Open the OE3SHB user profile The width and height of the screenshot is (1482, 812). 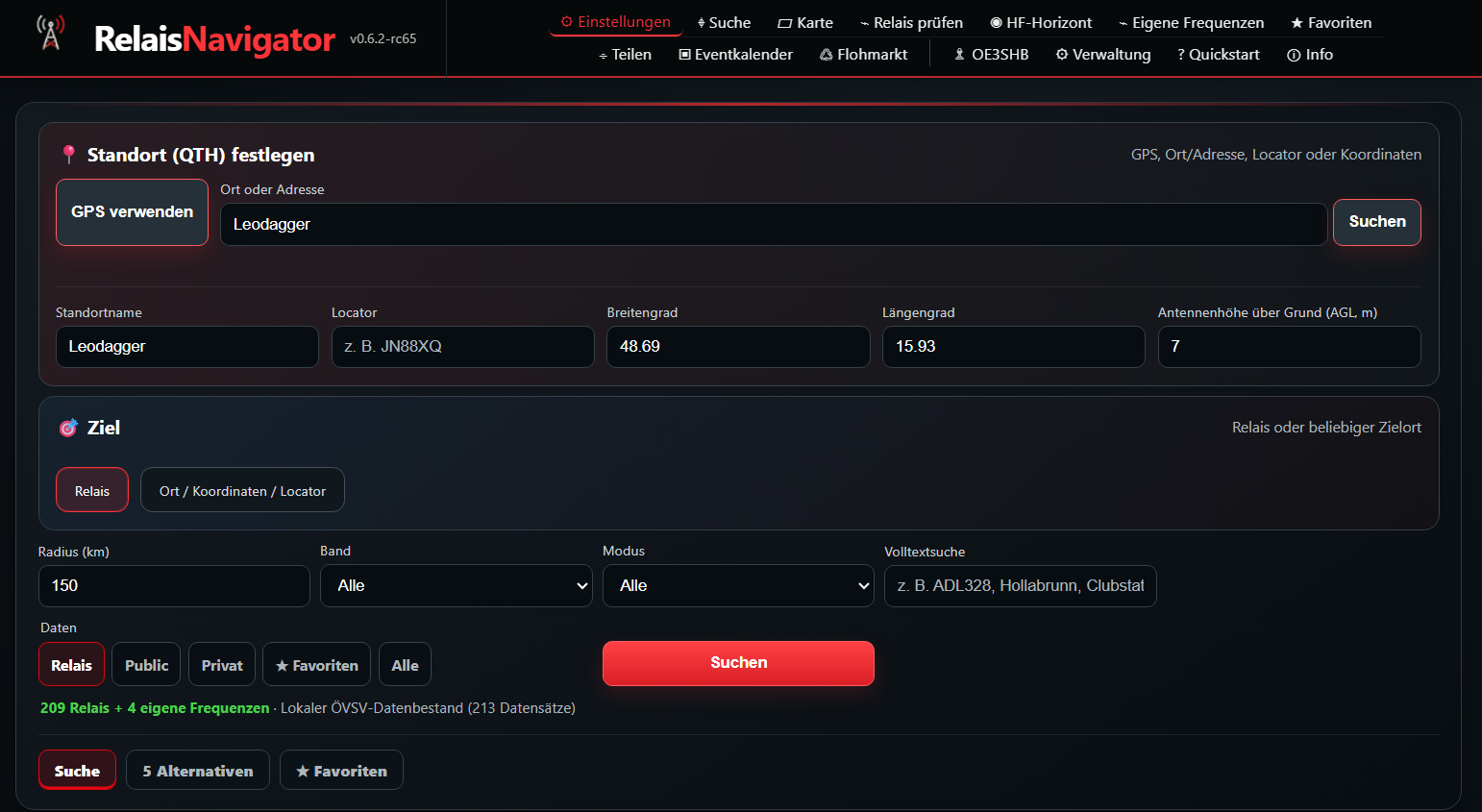[991, 55]
